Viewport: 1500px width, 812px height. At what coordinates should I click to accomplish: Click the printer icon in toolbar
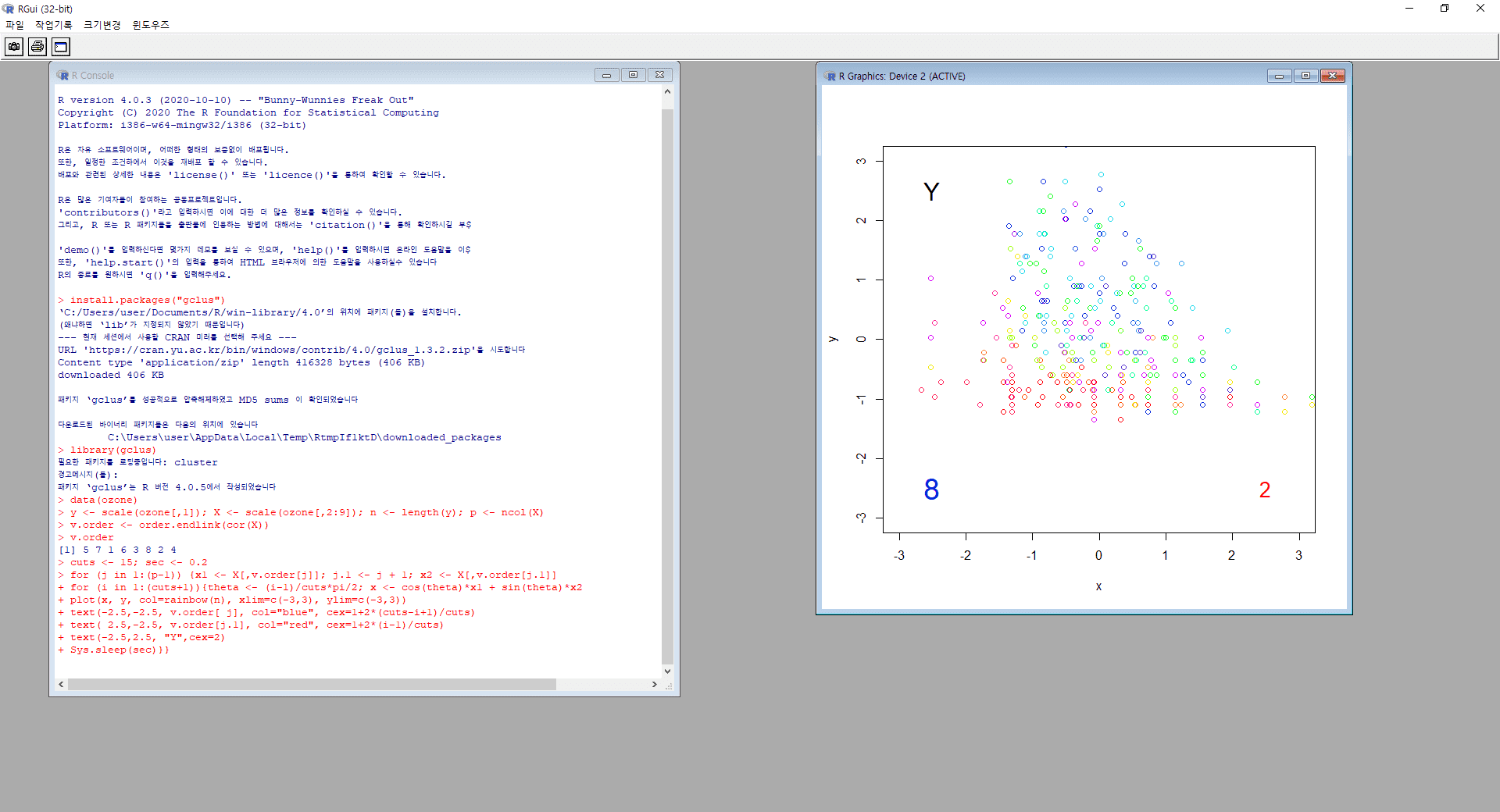(x=37, y=47)
